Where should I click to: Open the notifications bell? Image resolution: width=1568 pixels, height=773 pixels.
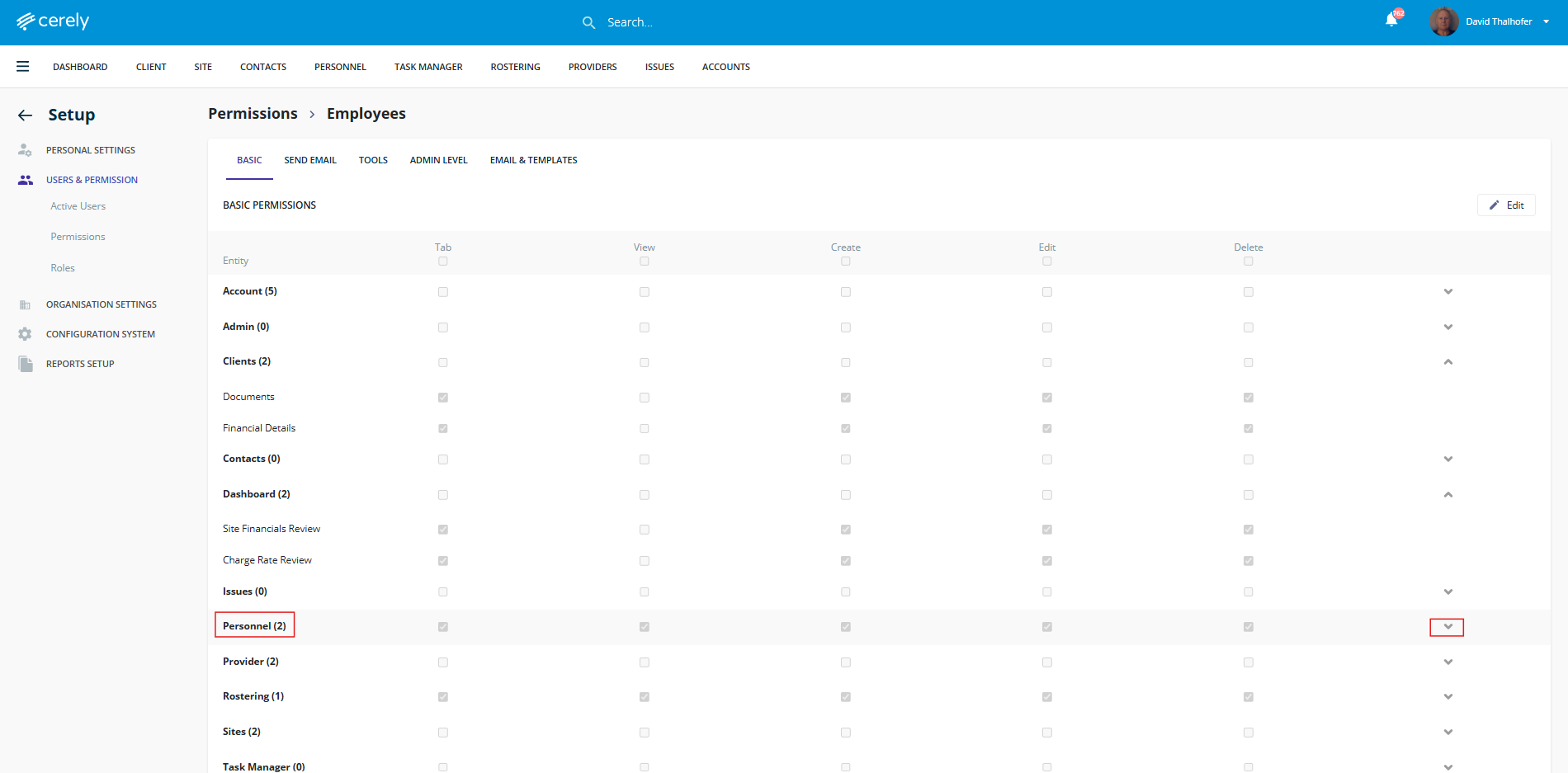[1391, 21]
